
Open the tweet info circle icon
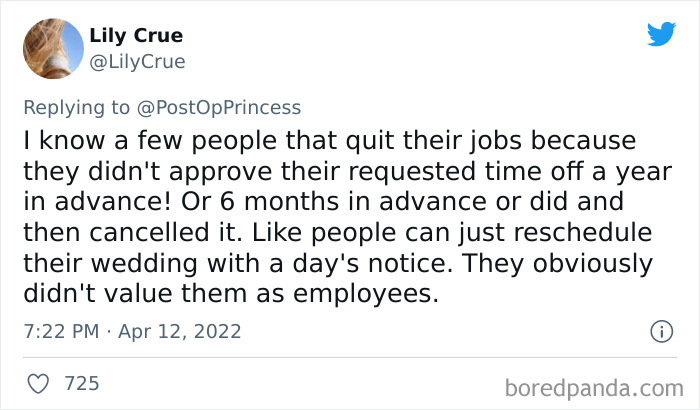click(x=660, y=331)
